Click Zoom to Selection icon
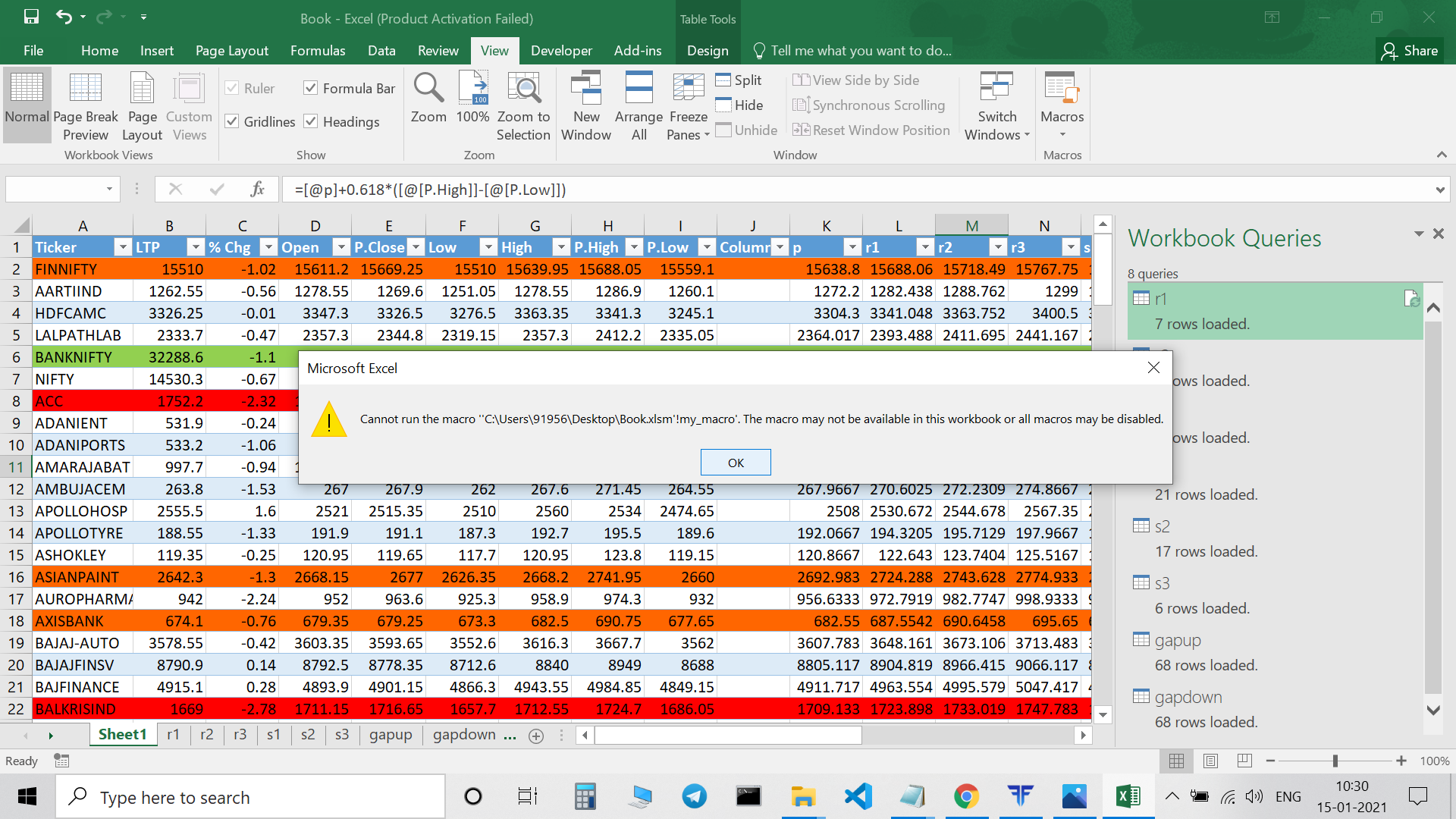The width and height of the screenshot is (1456, 819). coord(523,89)
